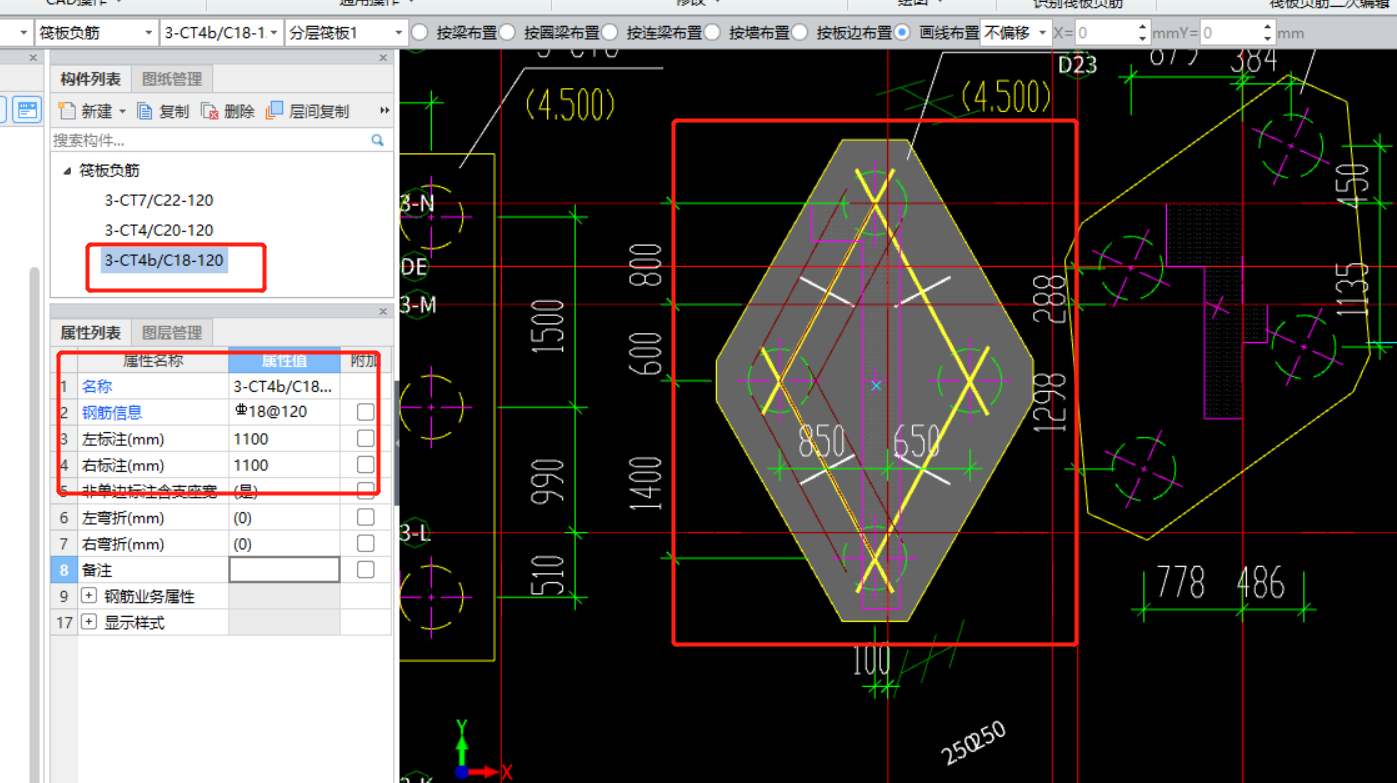Select 按连梁布置 radio option

[610, 33]
